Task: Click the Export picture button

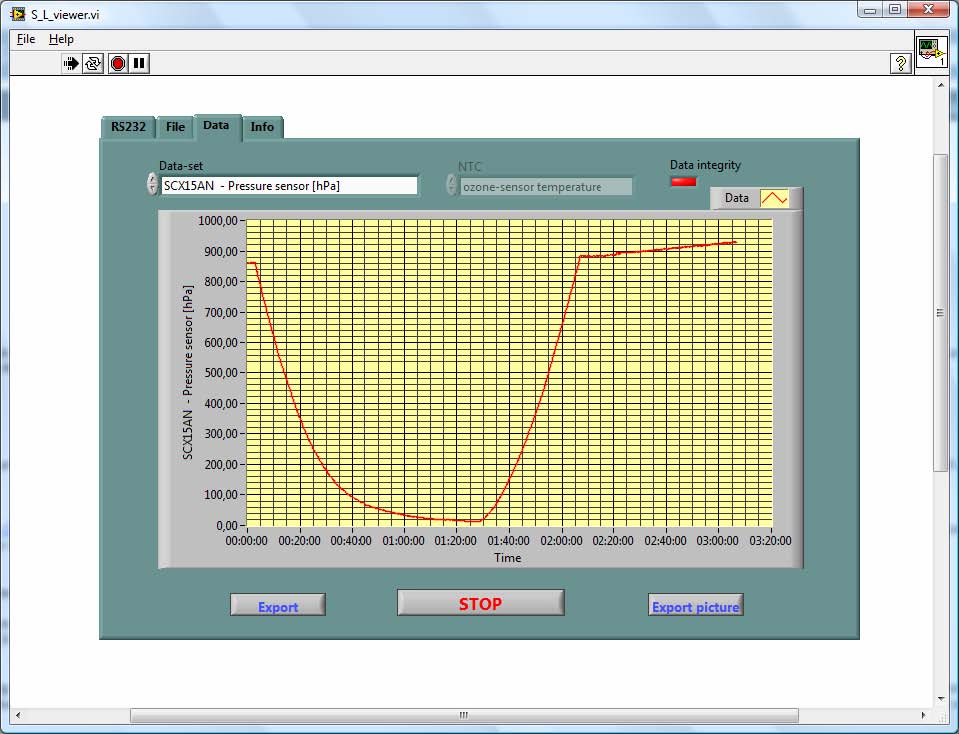Action: 695,606
